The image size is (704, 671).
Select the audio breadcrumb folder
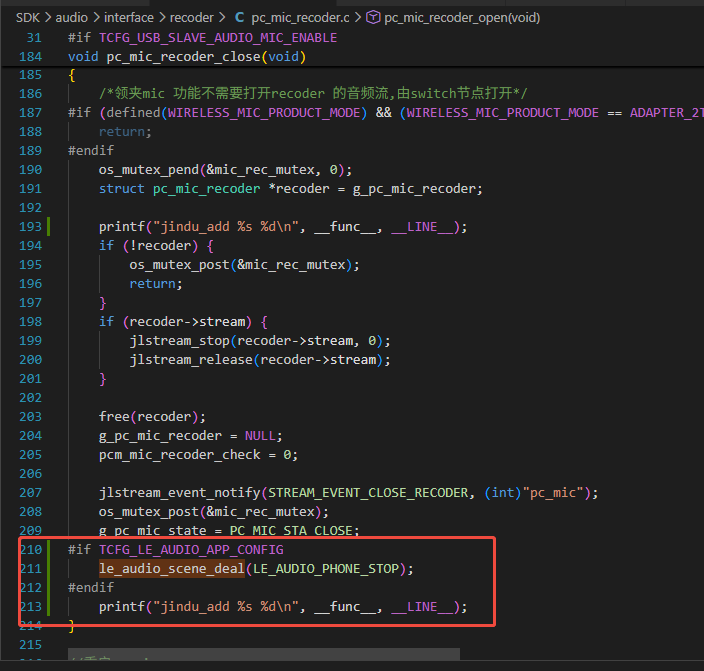(x=71, y=18)
